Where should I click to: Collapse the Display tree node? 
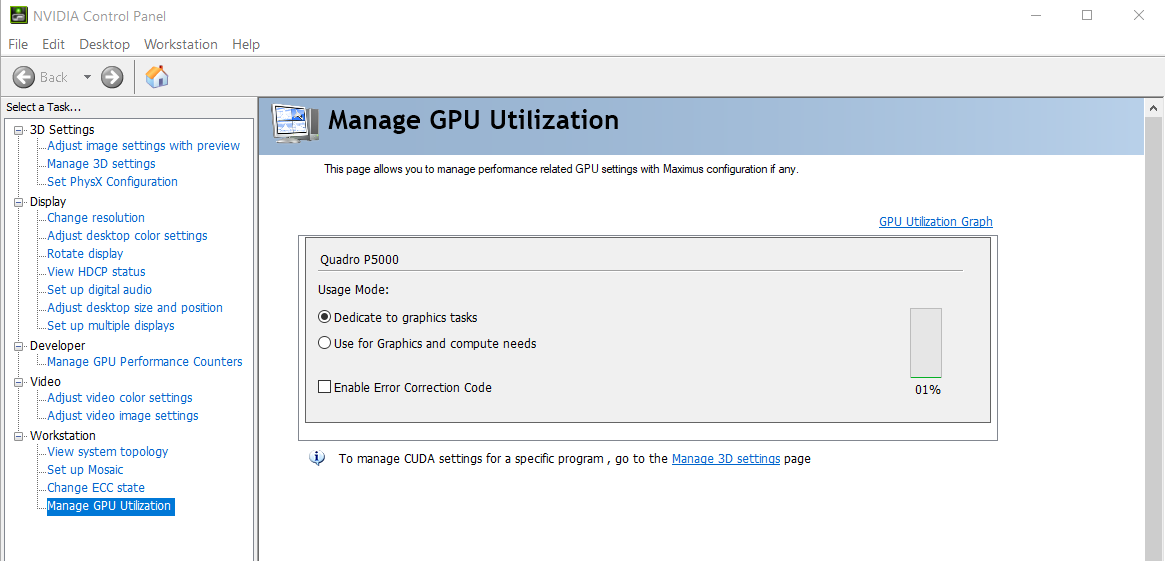18,202
